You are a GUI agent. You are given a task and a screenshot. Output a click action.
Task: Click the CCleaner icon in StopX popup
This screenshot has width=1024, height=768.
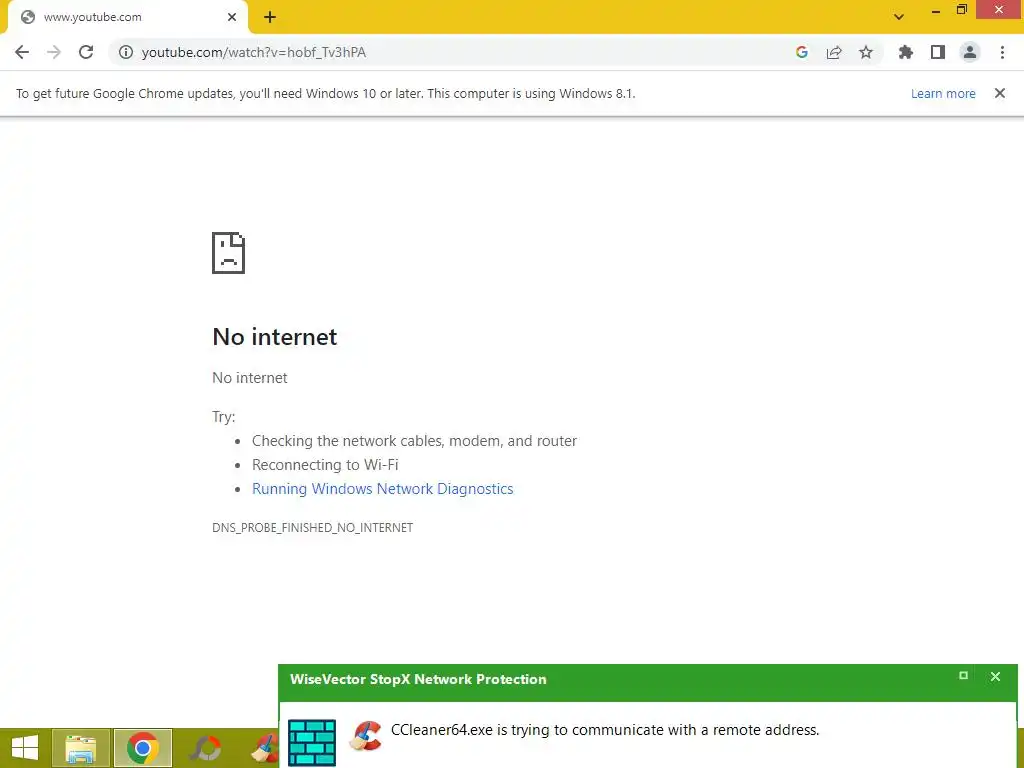coord(366,737)
